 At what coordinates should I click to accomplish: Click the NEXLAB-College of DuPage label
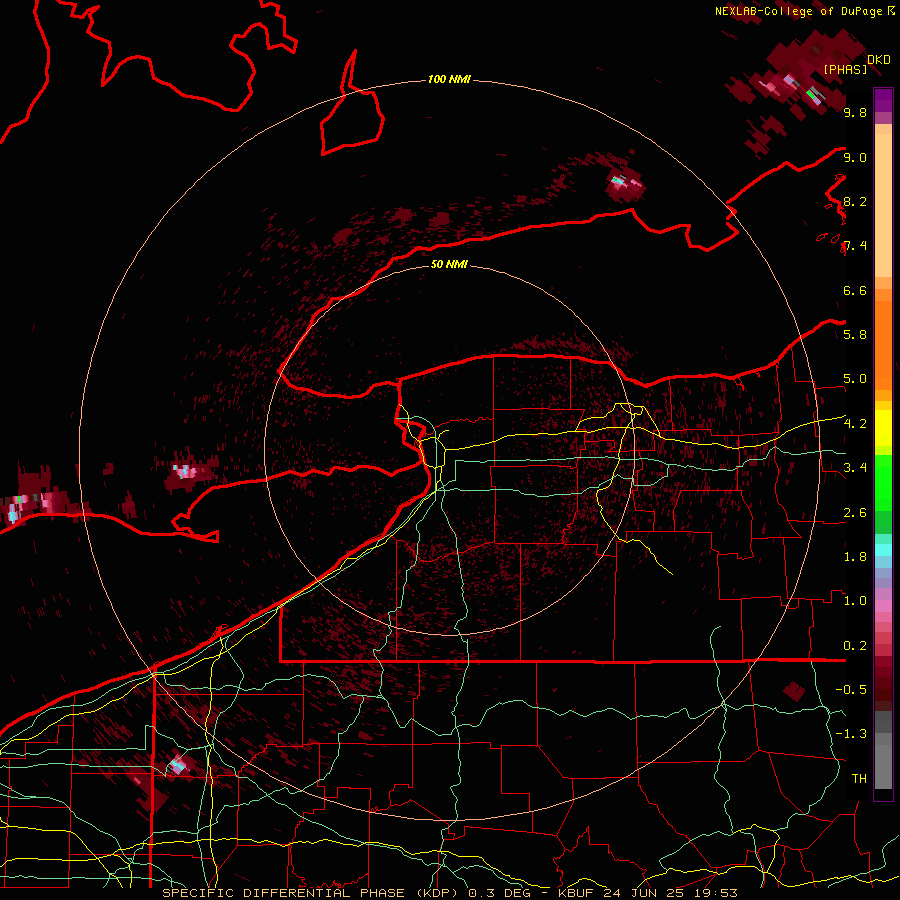coord(798,11)
